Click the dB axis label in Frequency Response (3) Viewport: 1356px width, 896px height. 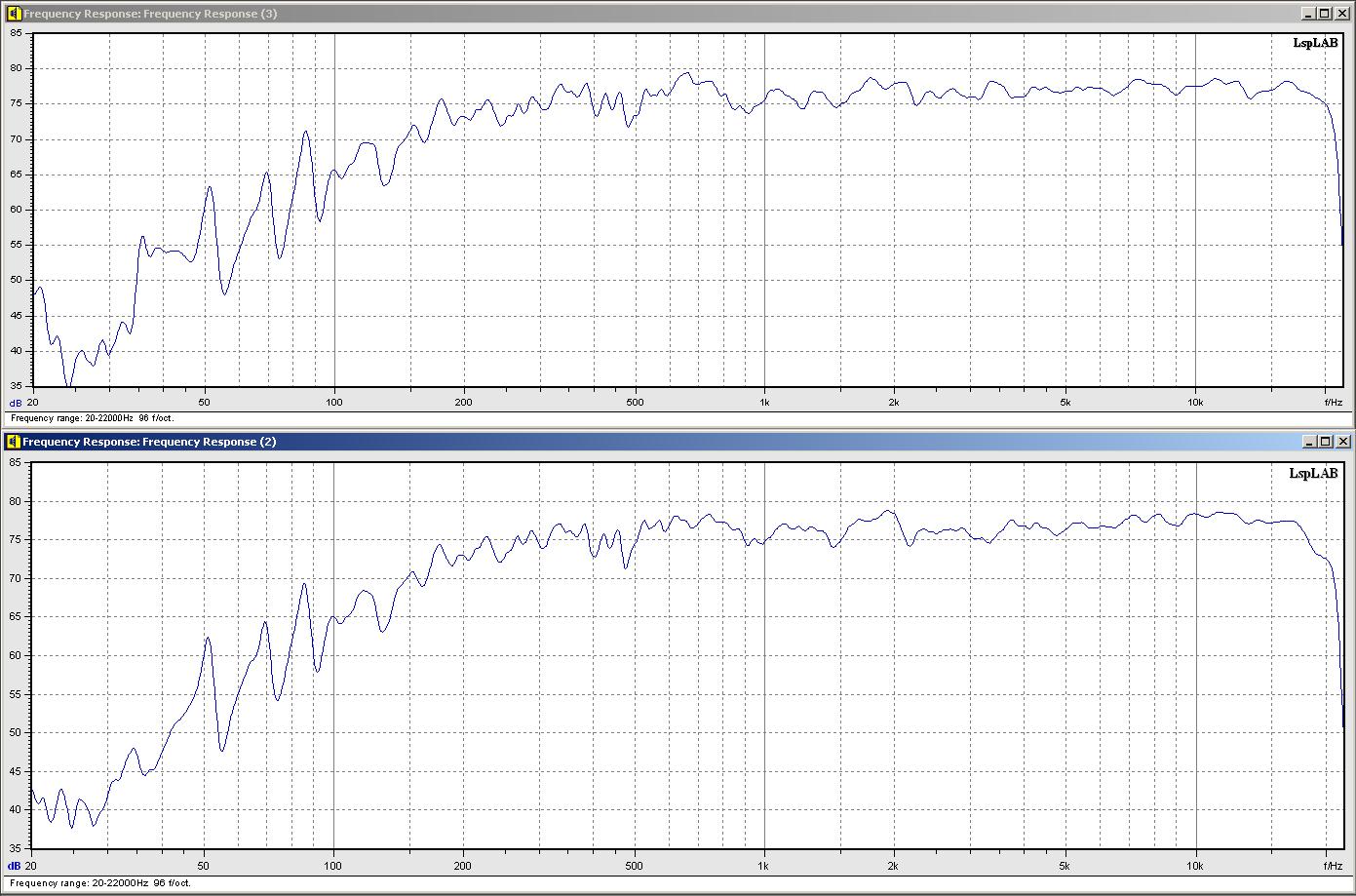point(16,403)
